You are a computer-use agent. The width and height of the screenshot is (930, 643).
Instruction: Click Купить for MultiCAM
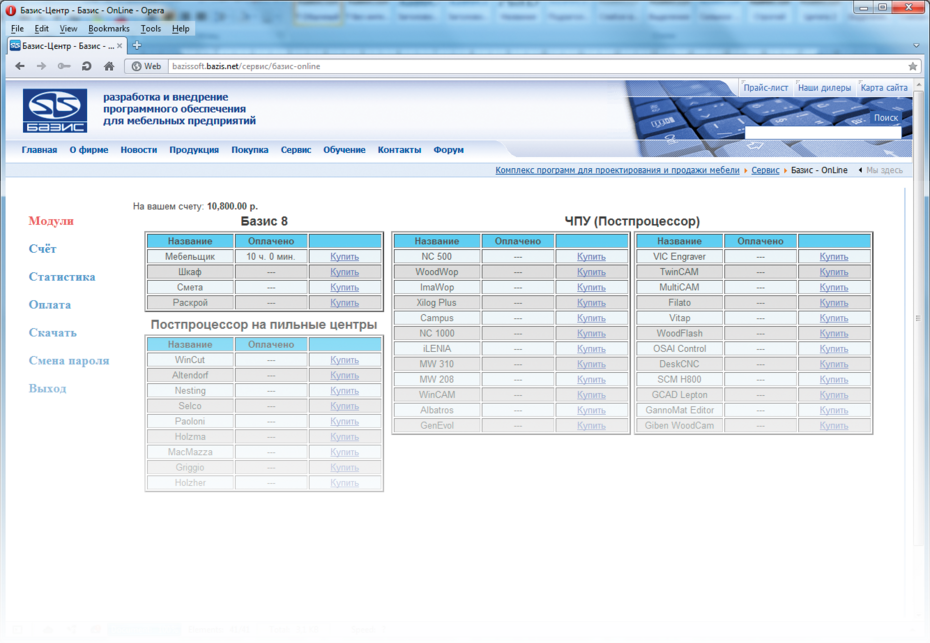pyautogui.click(x=834, y=288)
